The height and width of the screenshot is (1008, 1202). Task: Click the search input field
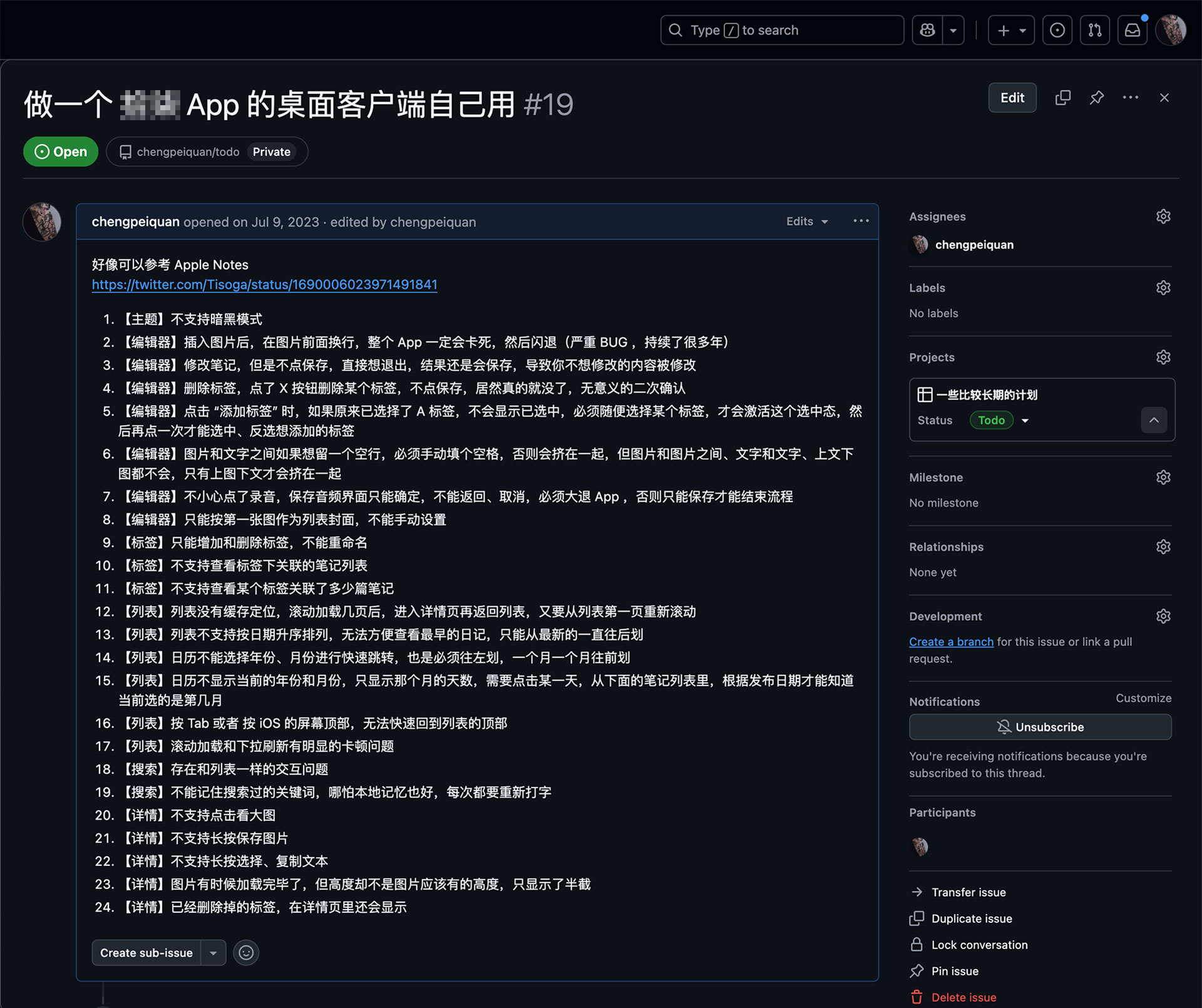tap(782, 30)
